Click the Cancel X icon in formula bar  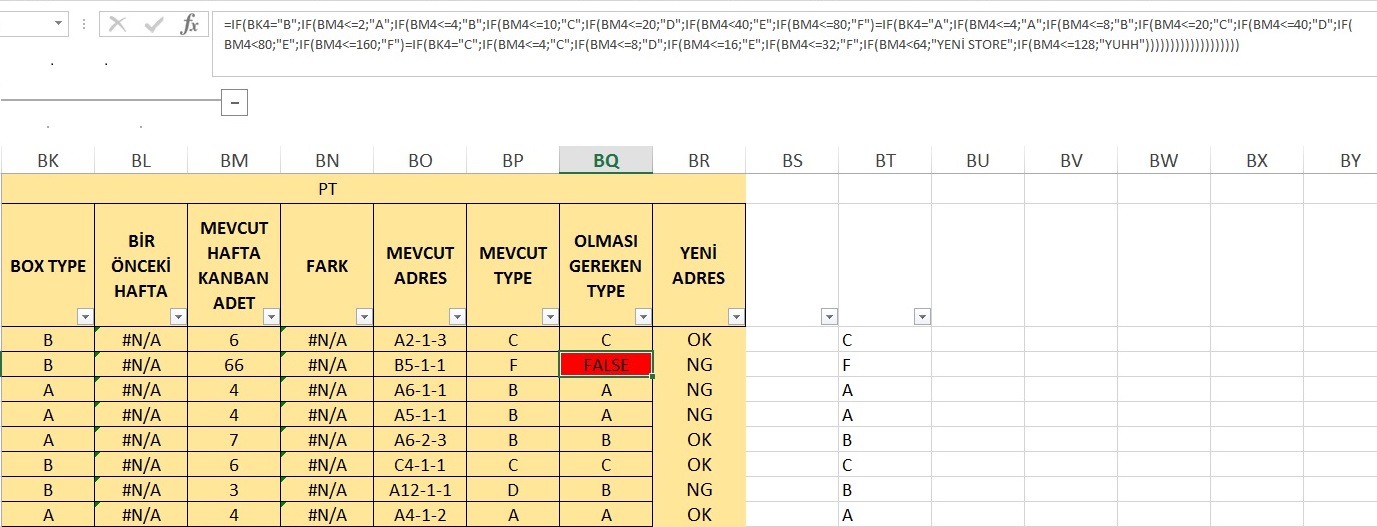point(118,25)
